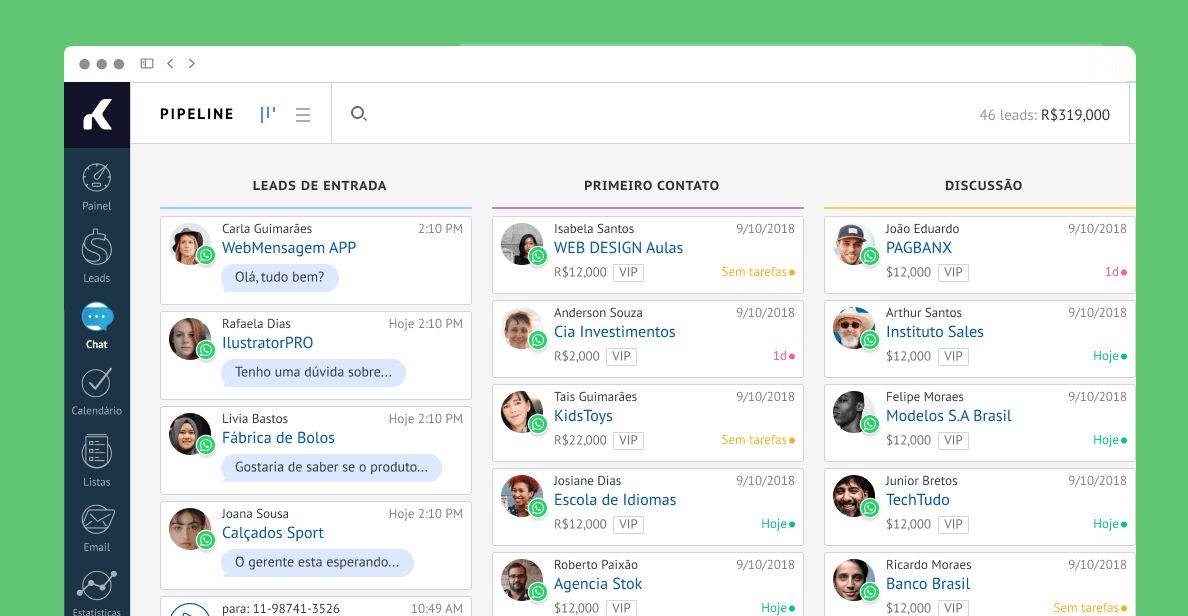
Task: Open the Calendário checkmark icon
Action: (x=96, y=383)
